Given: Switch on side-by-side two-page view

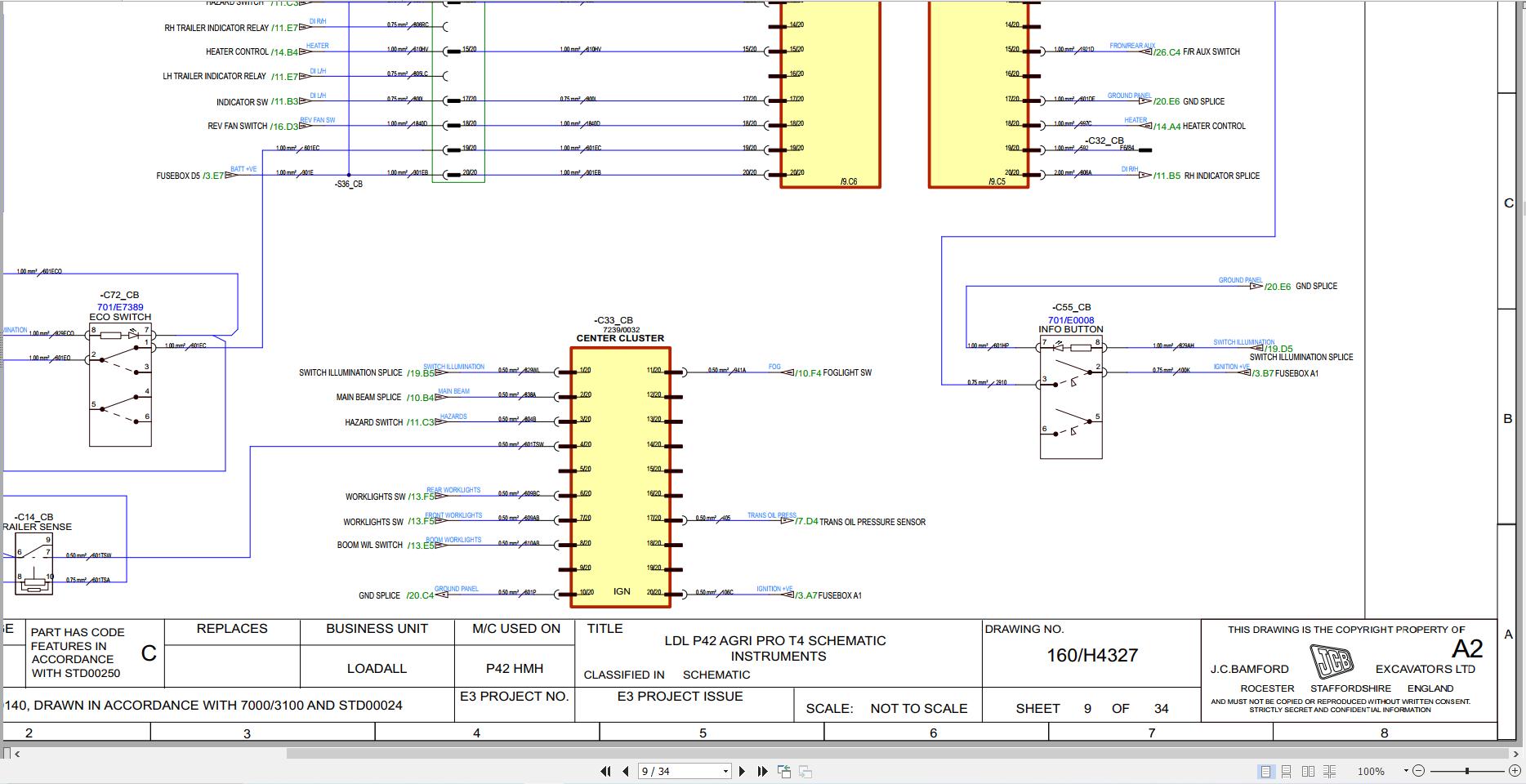Looking at the screenshot, I should (x=1309, y=770).
